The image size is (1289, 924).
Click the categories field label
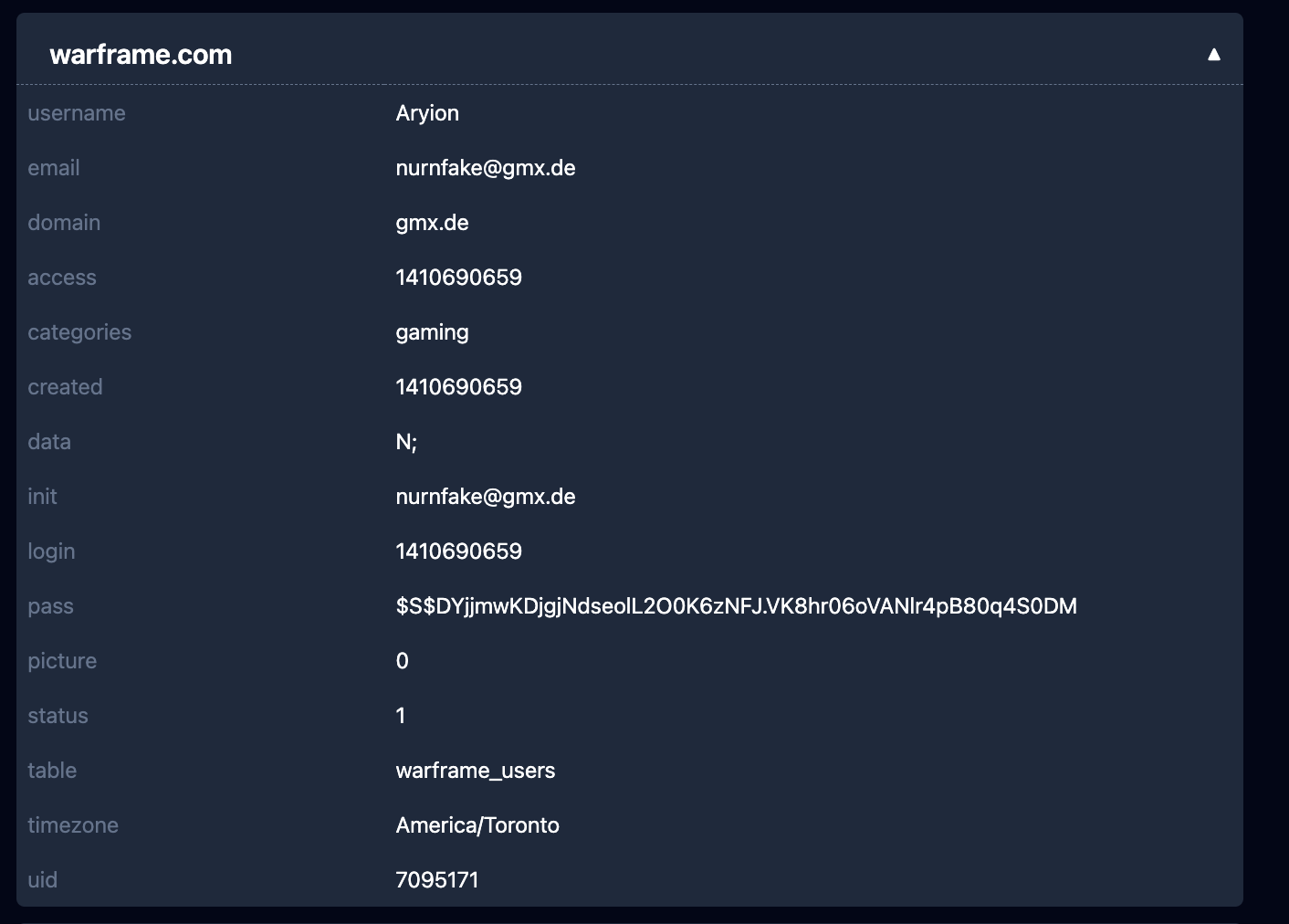tap(79, 332)
